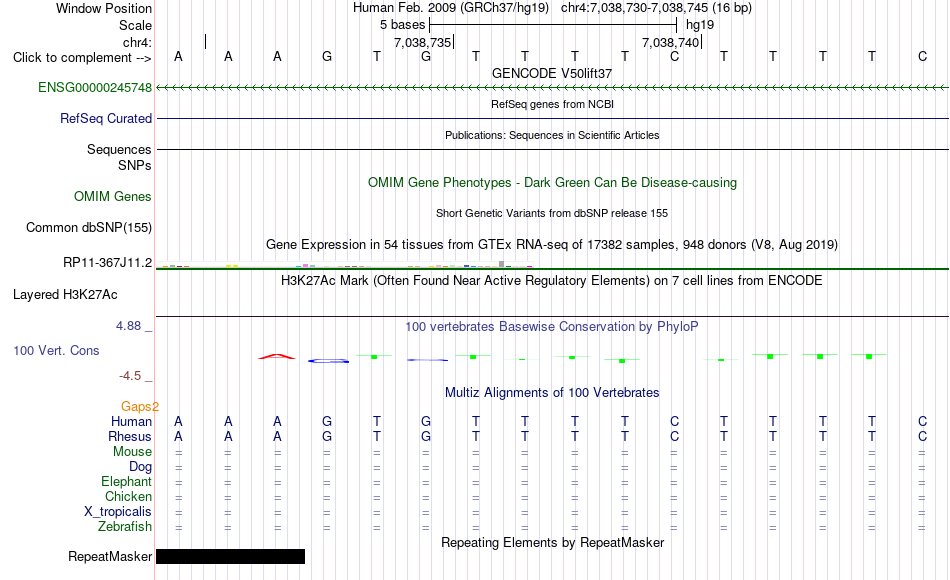
Task: Click the ENSG00000245748 gene label
Action: [95, 88]
